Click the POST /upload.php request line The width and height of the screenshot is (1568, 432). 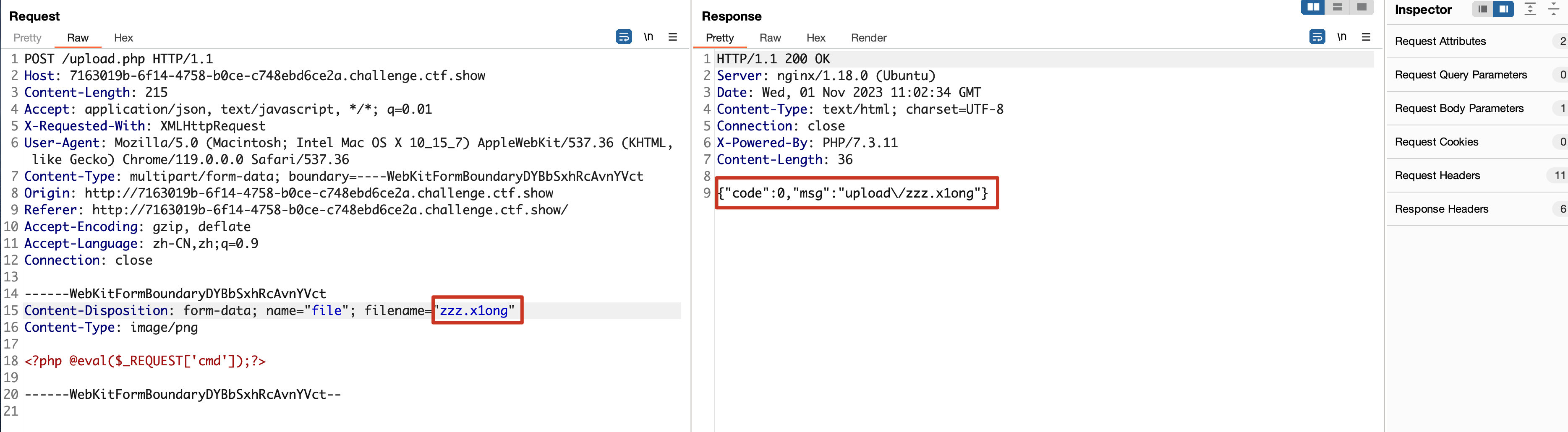point(119,59)
